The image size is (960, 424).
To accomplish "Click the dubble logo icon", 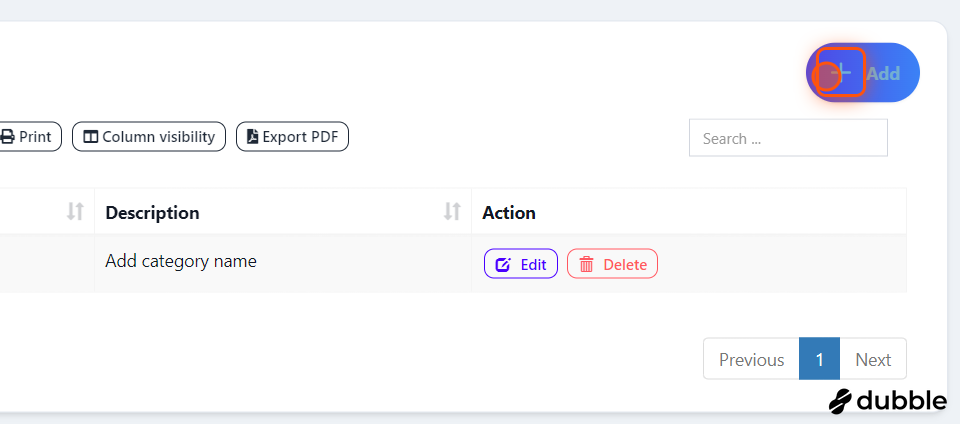I will tap(840, 401).
